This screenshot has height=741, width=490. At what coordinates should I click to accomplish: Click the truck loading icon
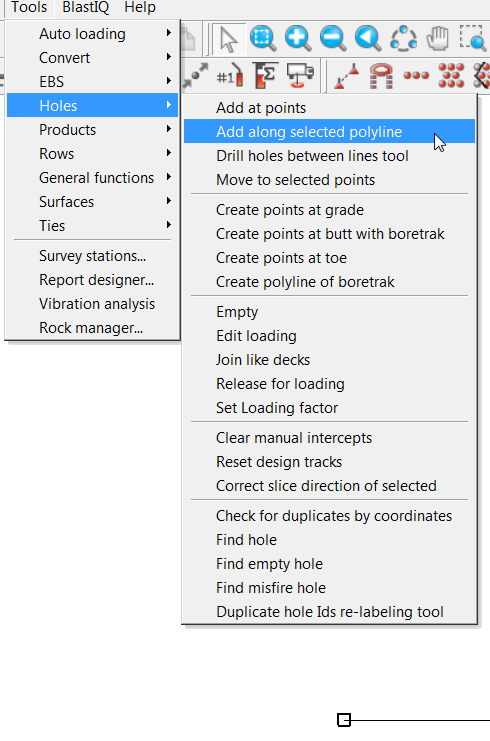pyautogui.click(x=301, y=76)
